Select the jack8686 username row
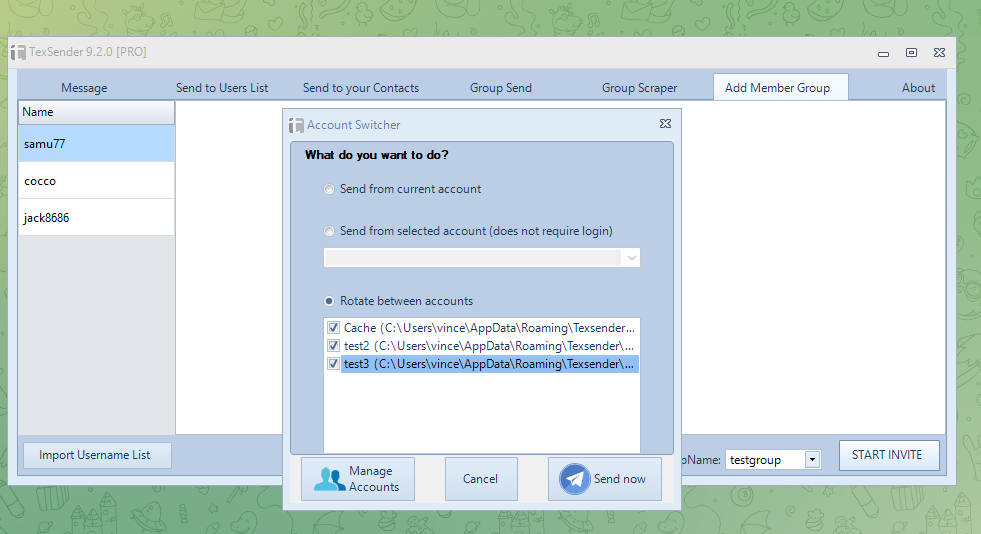This screenshot has height=534, width=981. tap(96, 218)
